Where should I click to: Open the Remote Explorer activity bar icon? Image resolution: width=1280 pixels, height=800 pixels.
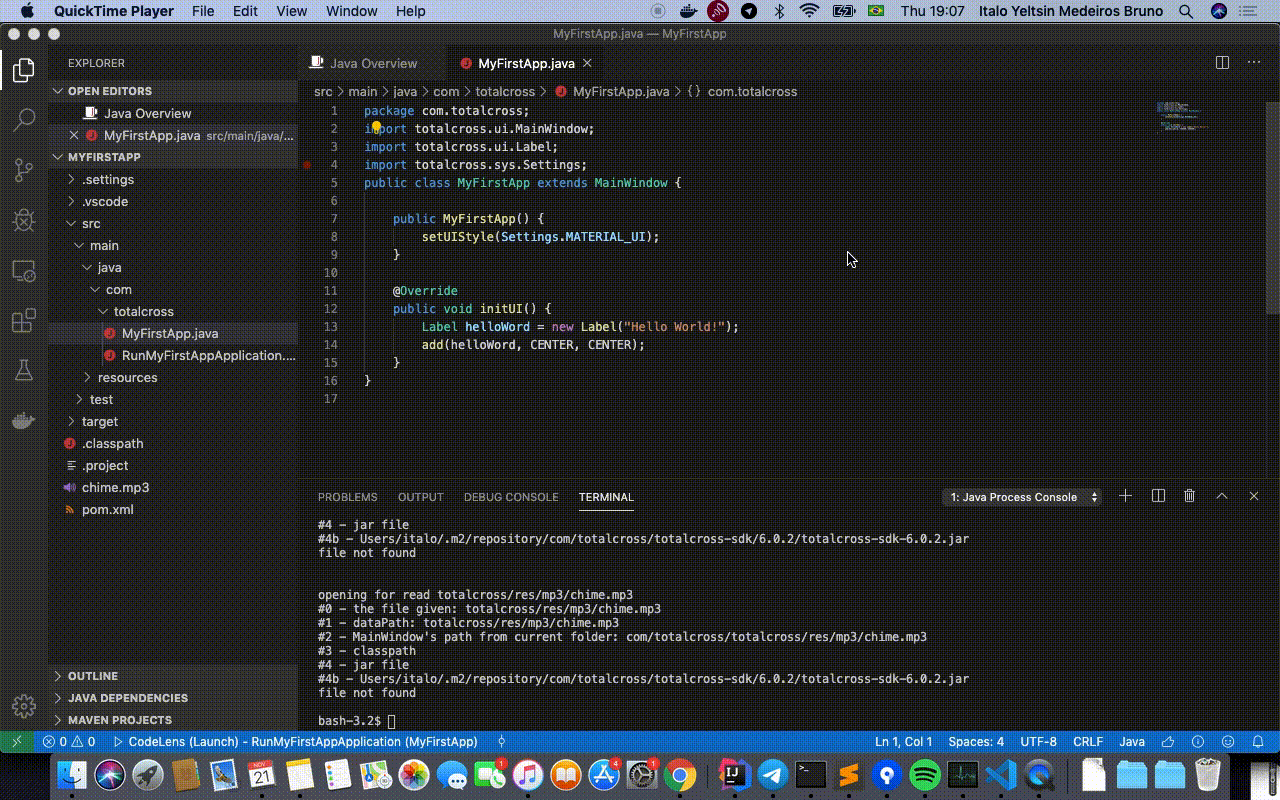(24, 271)
